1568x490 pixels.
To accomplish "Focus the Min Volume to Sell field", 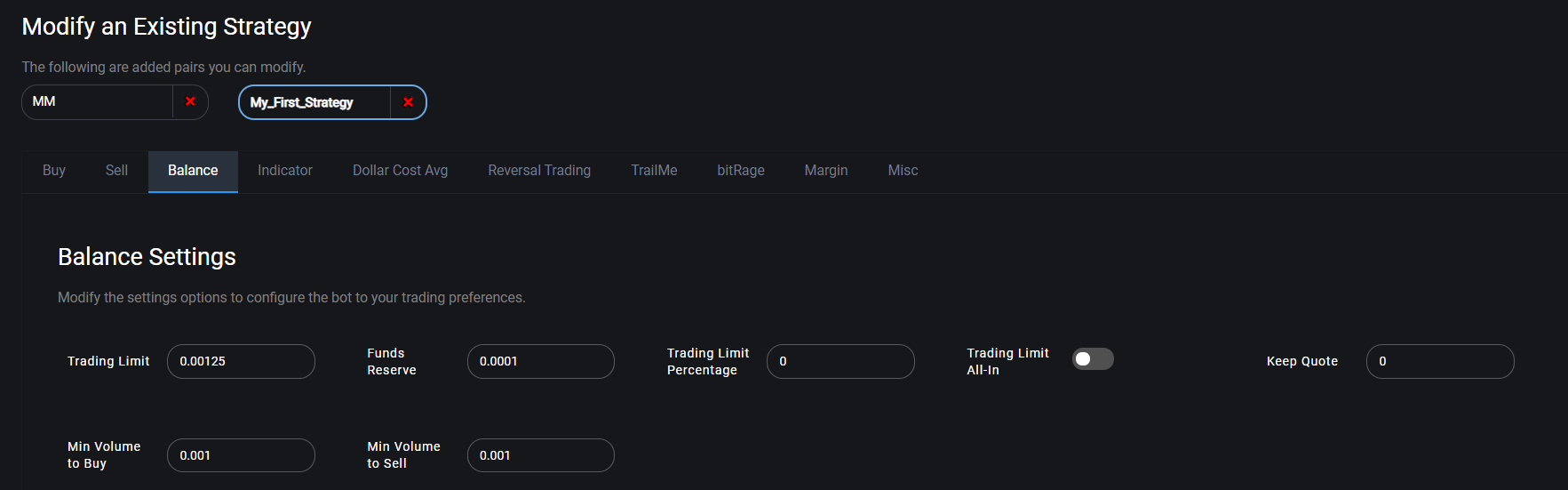I will tap(541, 455).
